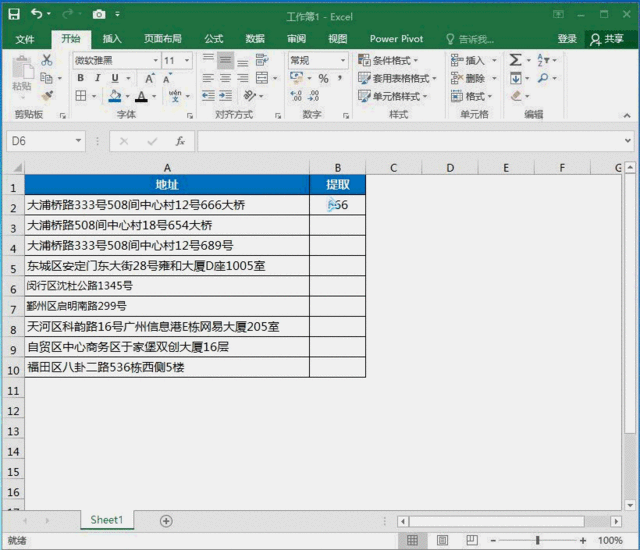This screenshot has width=640, height=550.
Task: Switch to the 数据 Data tab
Action: 255,39
